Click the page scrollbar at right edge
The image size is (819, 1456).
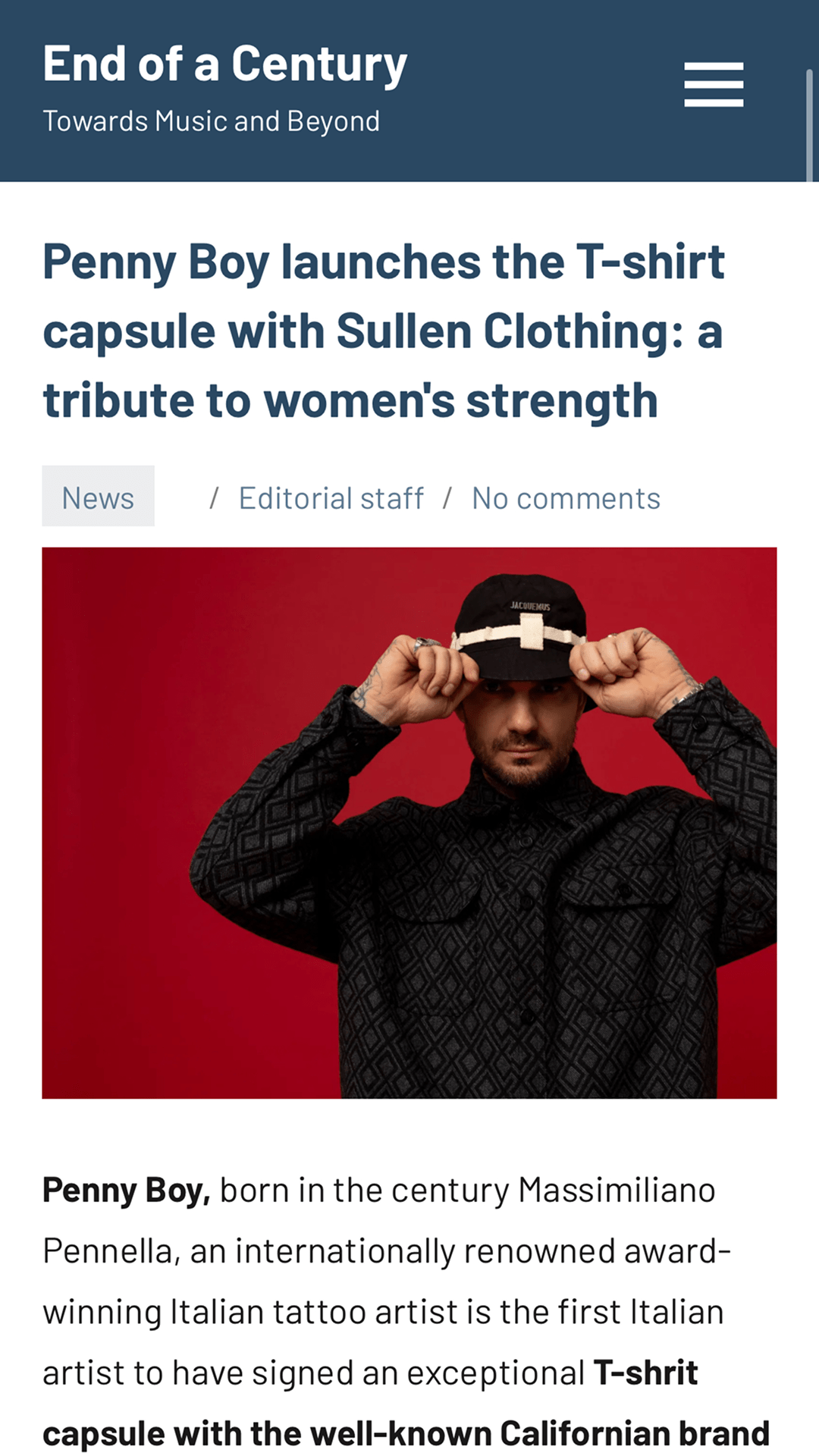coord(809,125)
